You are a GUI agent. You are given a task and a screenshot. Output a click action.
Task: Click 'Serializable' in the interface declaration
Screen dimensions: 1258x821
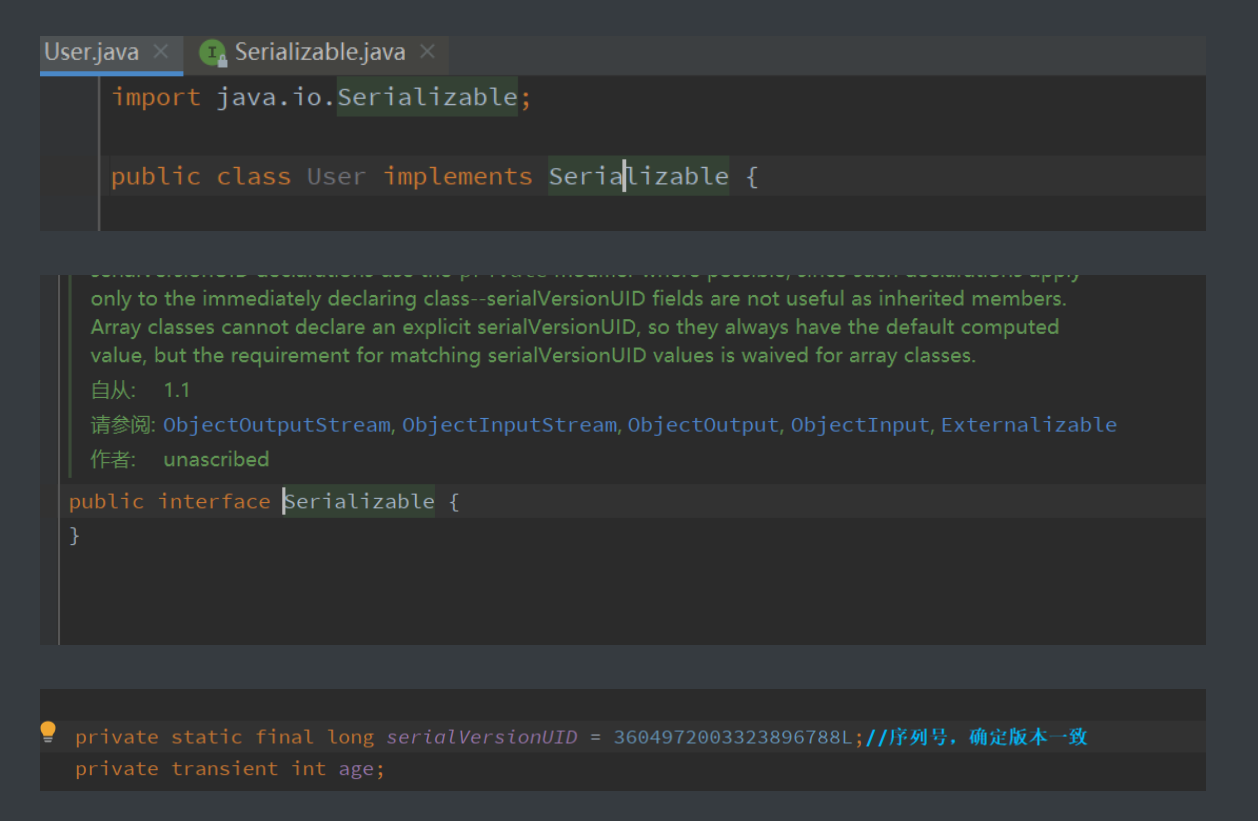click(x=359, y=501)
